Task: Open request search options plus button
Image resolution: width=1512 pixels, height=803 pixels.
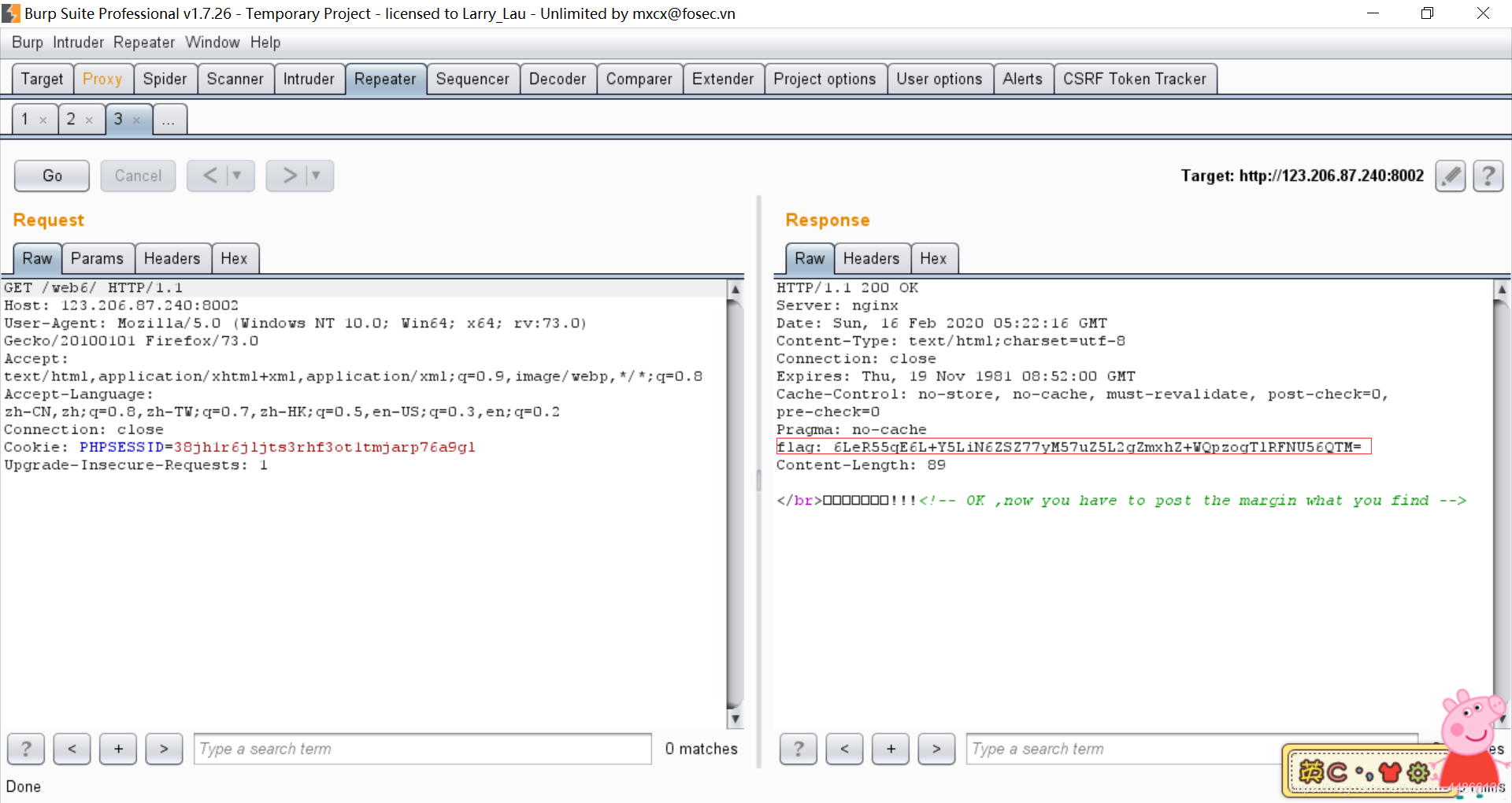Action: 118,749
